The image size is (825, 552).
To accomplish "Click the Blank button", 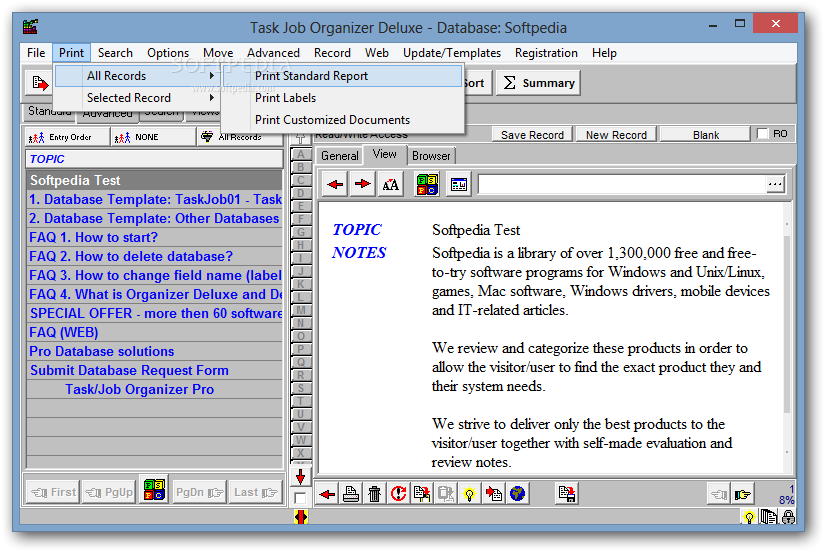I will [706, 135].
